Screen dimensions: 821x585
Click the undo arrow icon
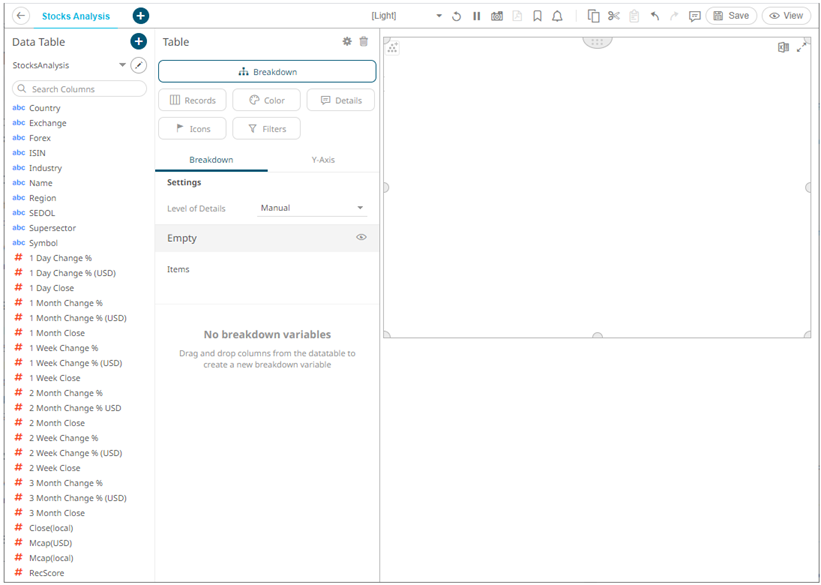[655, 17]
